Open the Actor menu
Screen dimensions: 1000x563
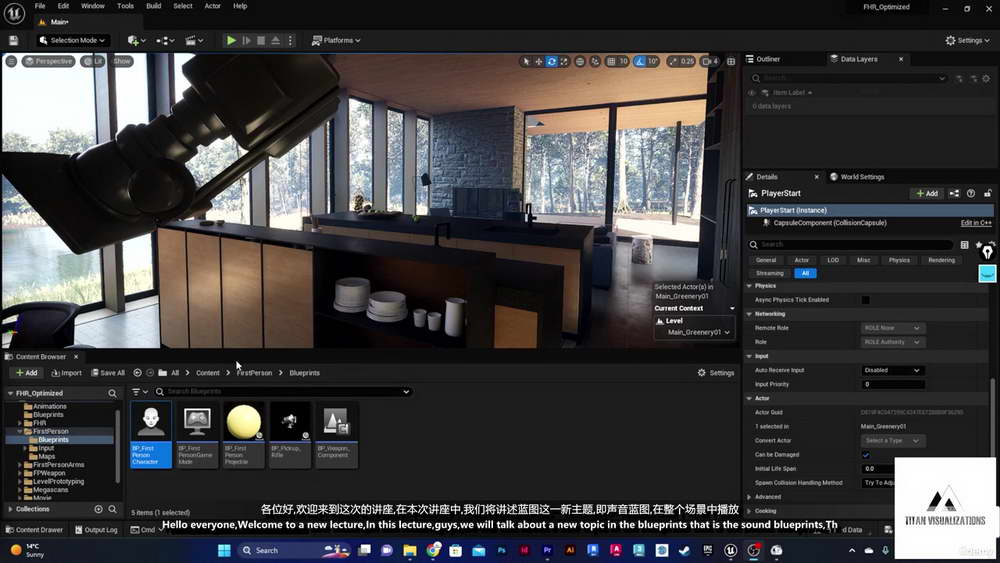click(212, 6)
